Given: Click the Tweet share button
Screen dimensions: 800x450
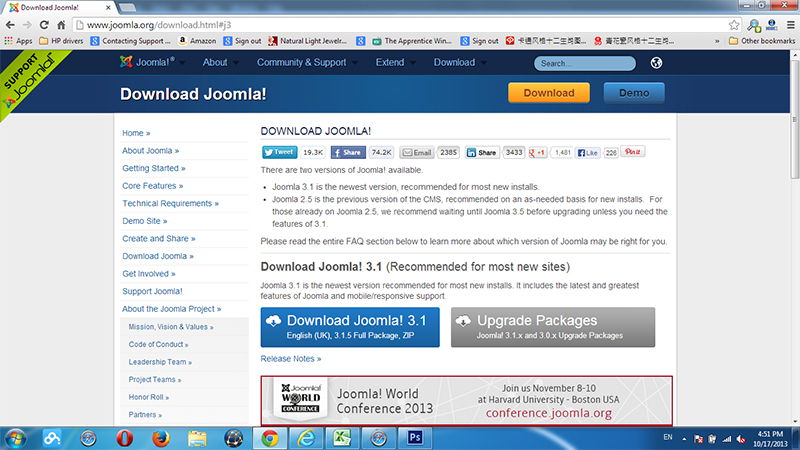Looking at the screenshot, I should click(x=279, y=152).
